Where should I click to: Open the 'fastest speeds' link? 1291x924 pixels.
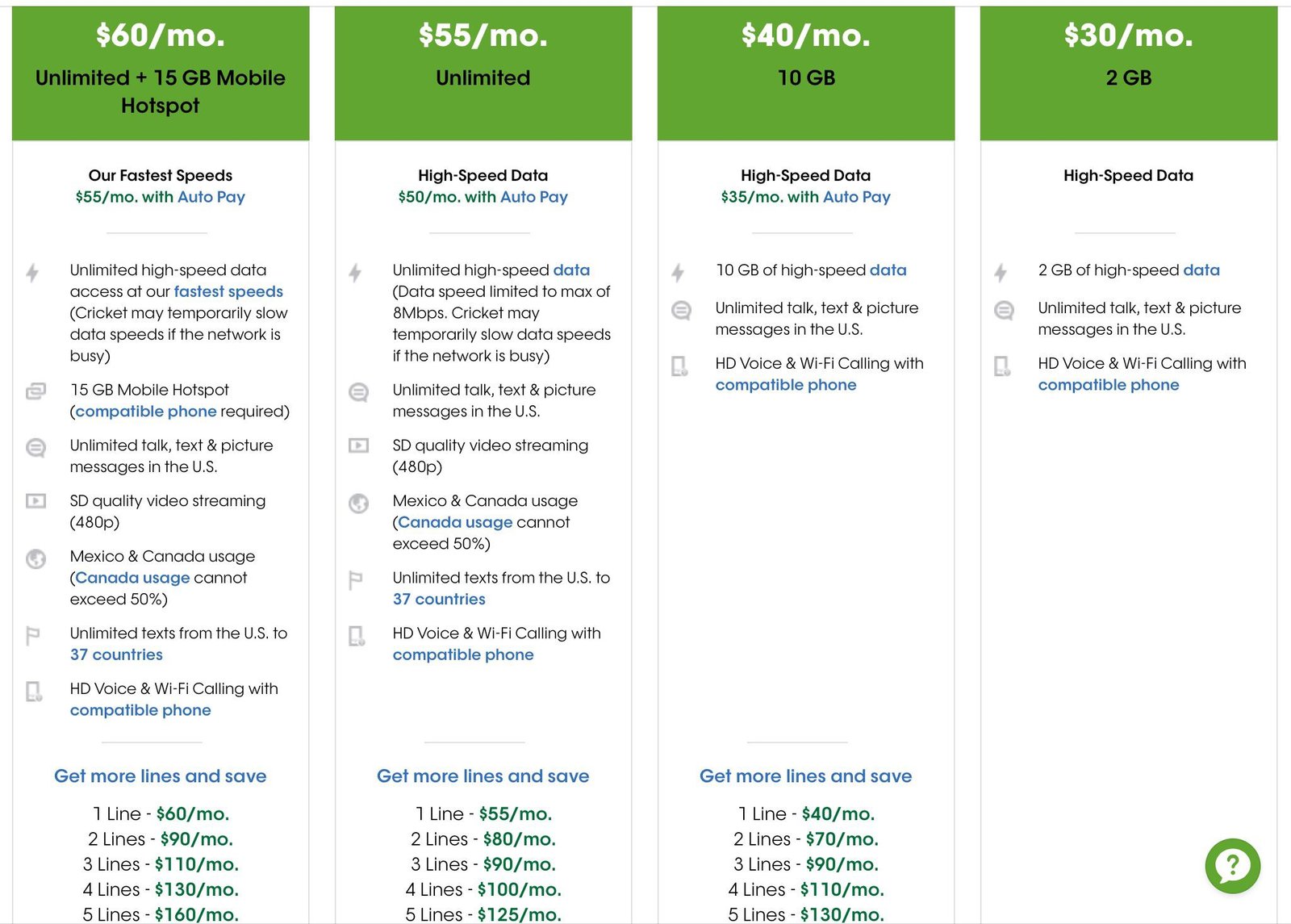point(228,291)
